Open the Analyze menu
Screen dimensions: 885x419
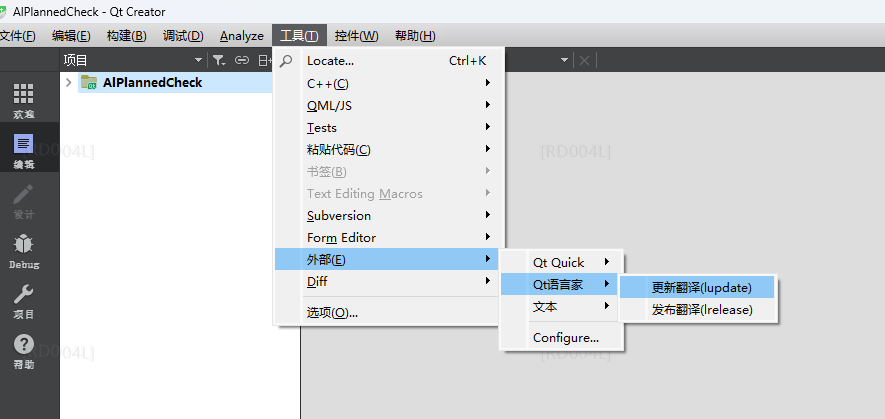click(242, 36)
